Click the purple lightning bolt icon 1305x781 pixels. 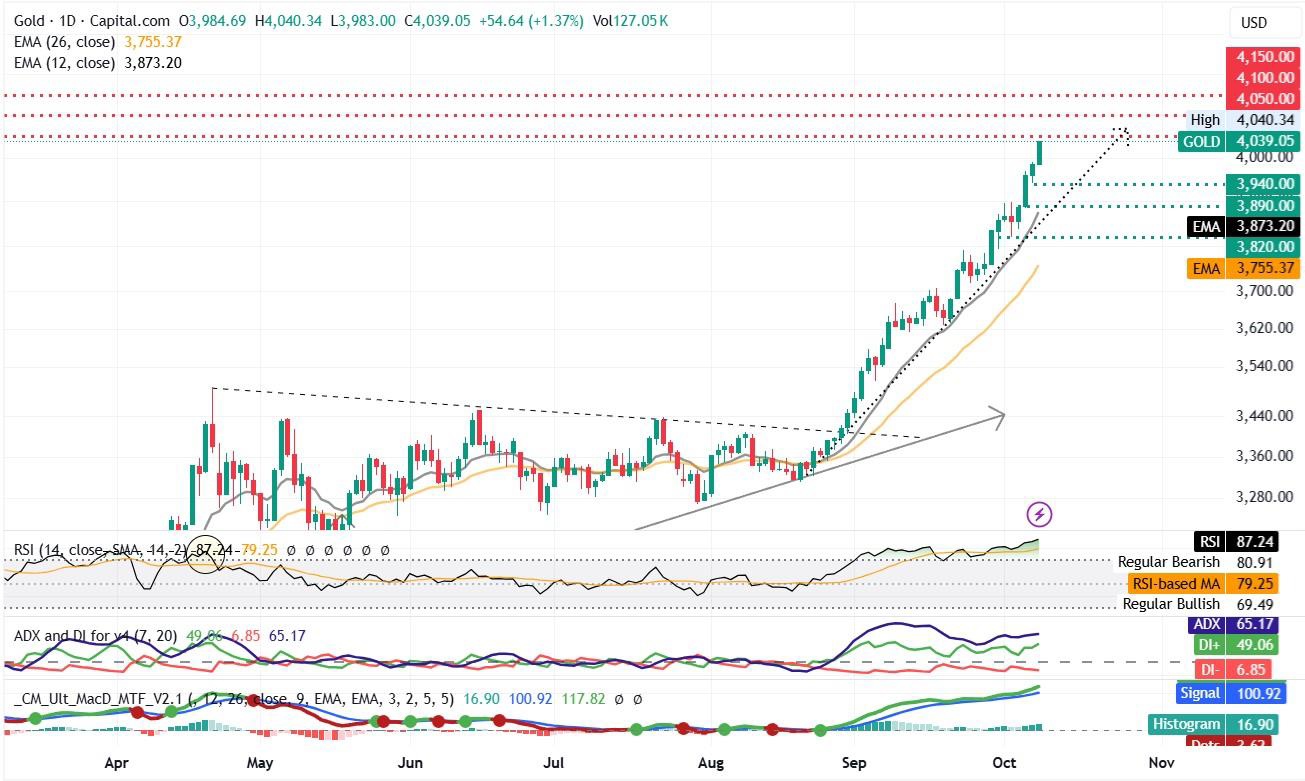pos(1039,515)
